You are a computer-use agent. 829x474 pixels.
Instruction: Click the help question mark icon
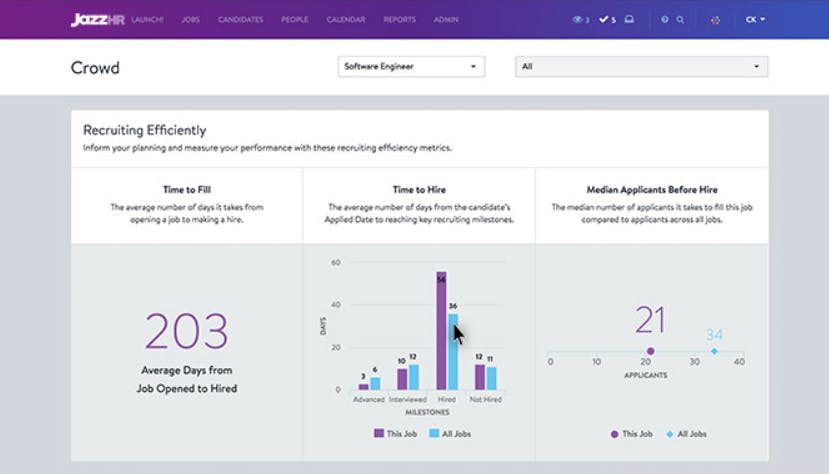click(x=665, y=20)
